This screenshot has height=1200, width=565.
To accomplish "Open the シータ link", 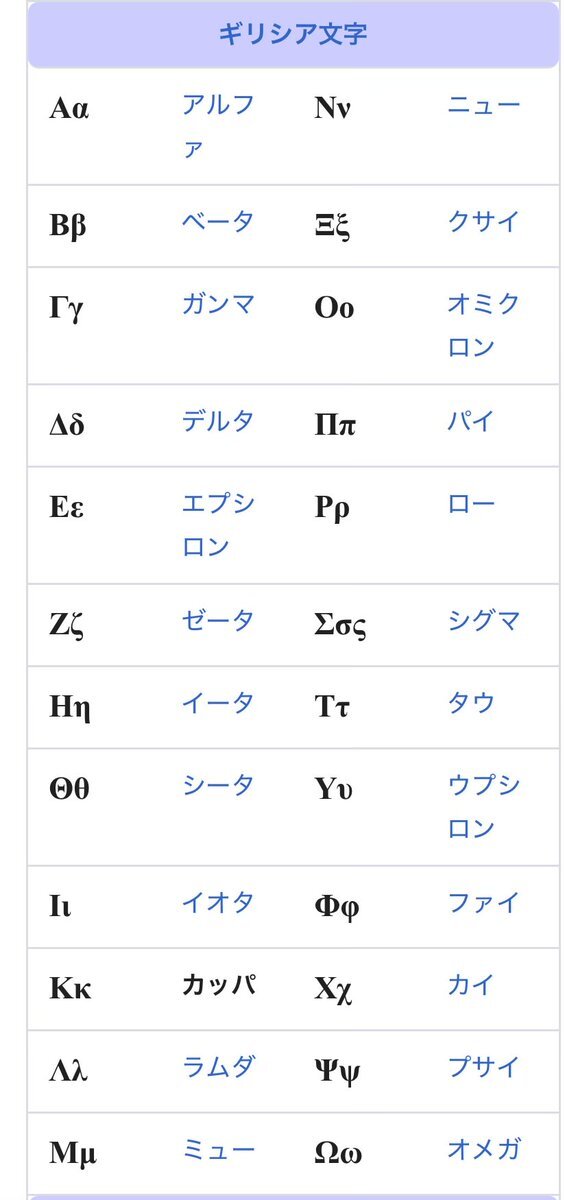I will tap(218, 785).
